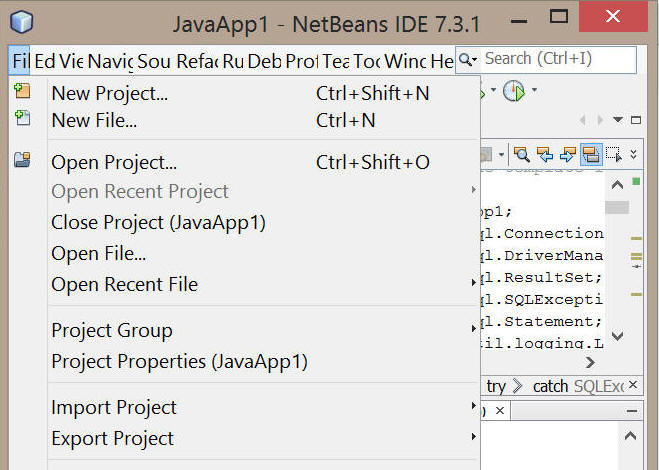Select Close Project (JavaApp1) menu item
This screenshot has height=470, width=659.
(x=158, y=222)
